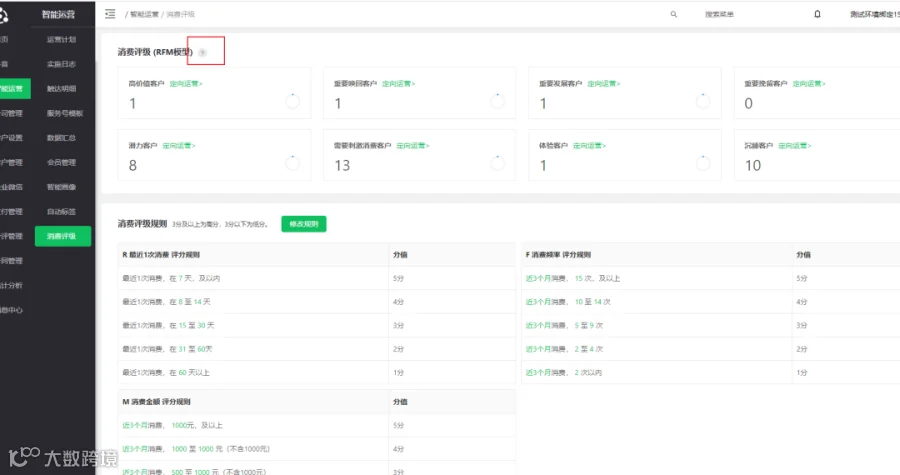Open 智能画像 in the submenu

[x=61, y=187]
